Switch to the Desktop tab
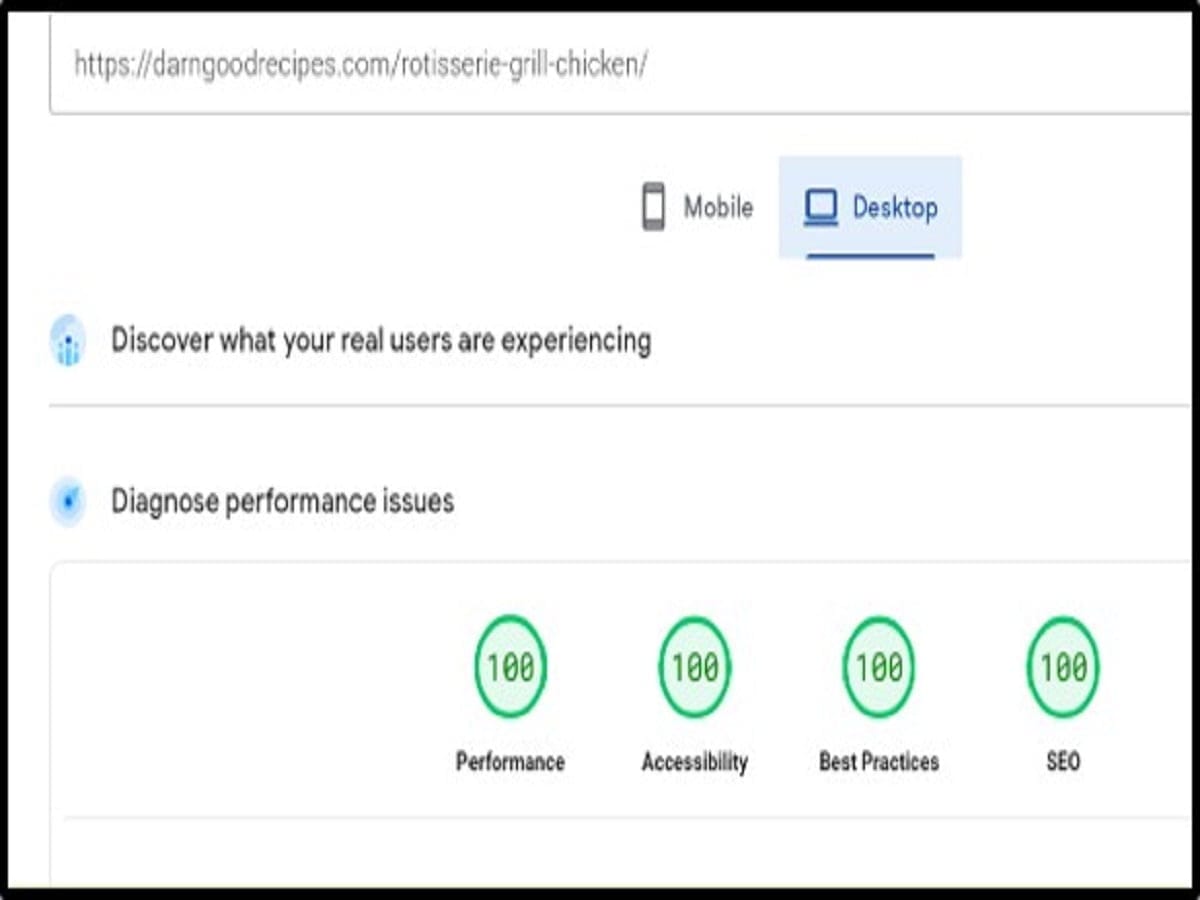This screenshot has width=1200, height=900. 872,207
